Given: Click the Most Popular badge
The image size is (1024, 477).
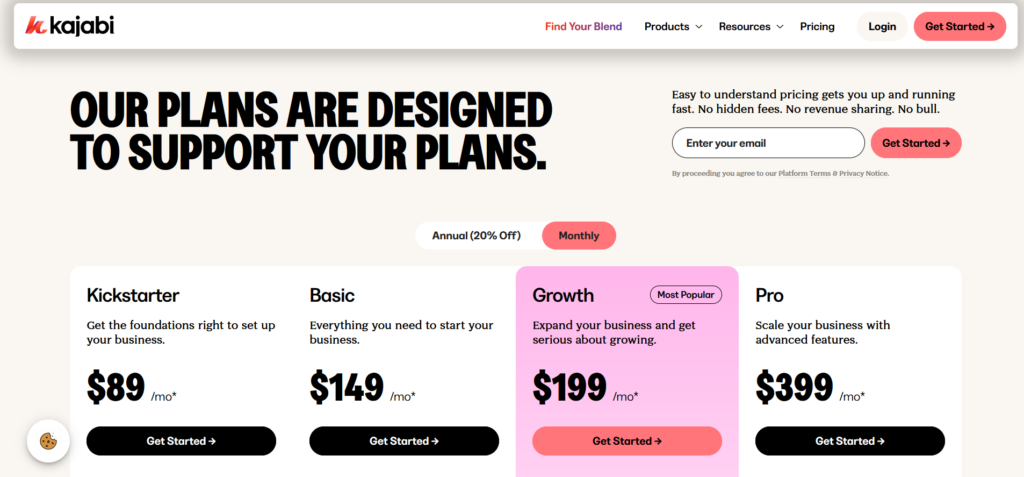Looking at the screenshot, I should tap(686, 295).
